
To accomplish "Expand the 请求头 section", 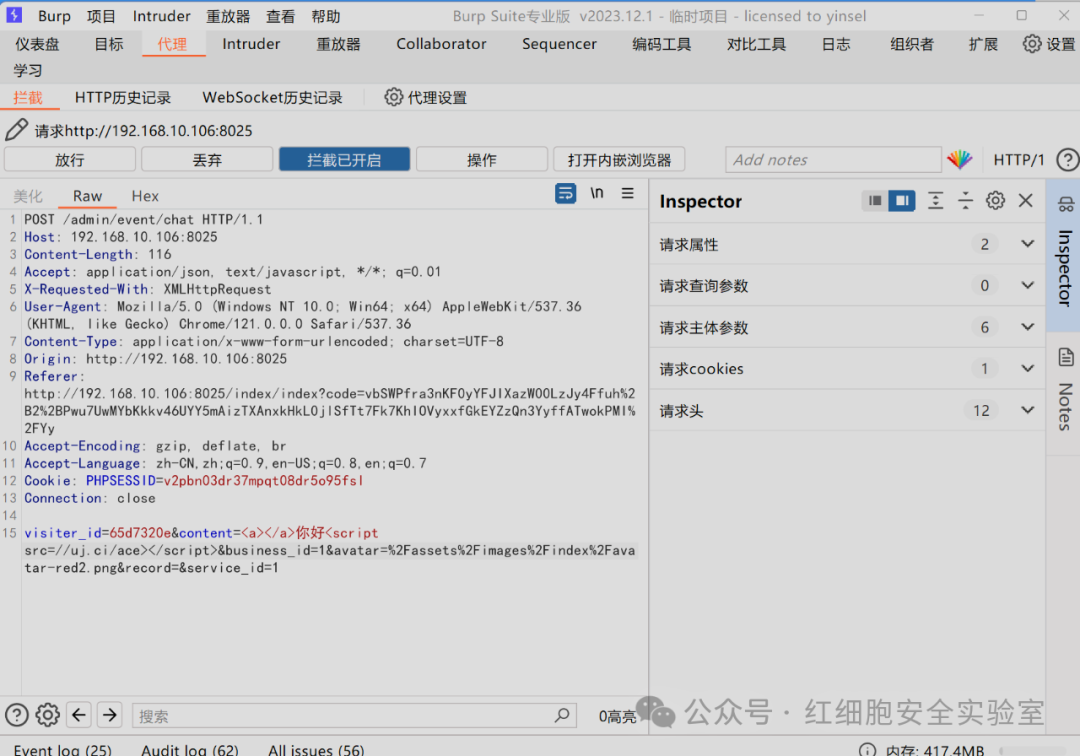I will [1027, 410].
